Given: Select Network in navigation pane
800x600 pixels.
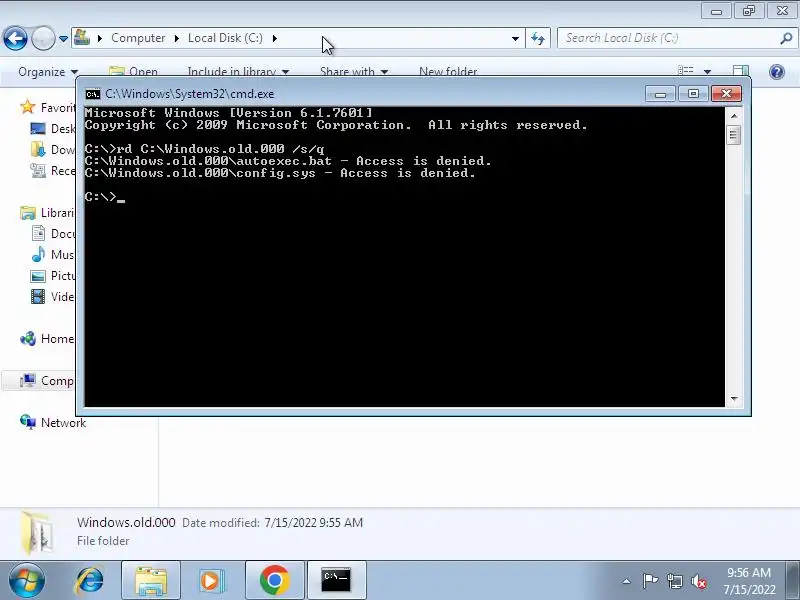Looking at the screenshot, I should 53,422.
